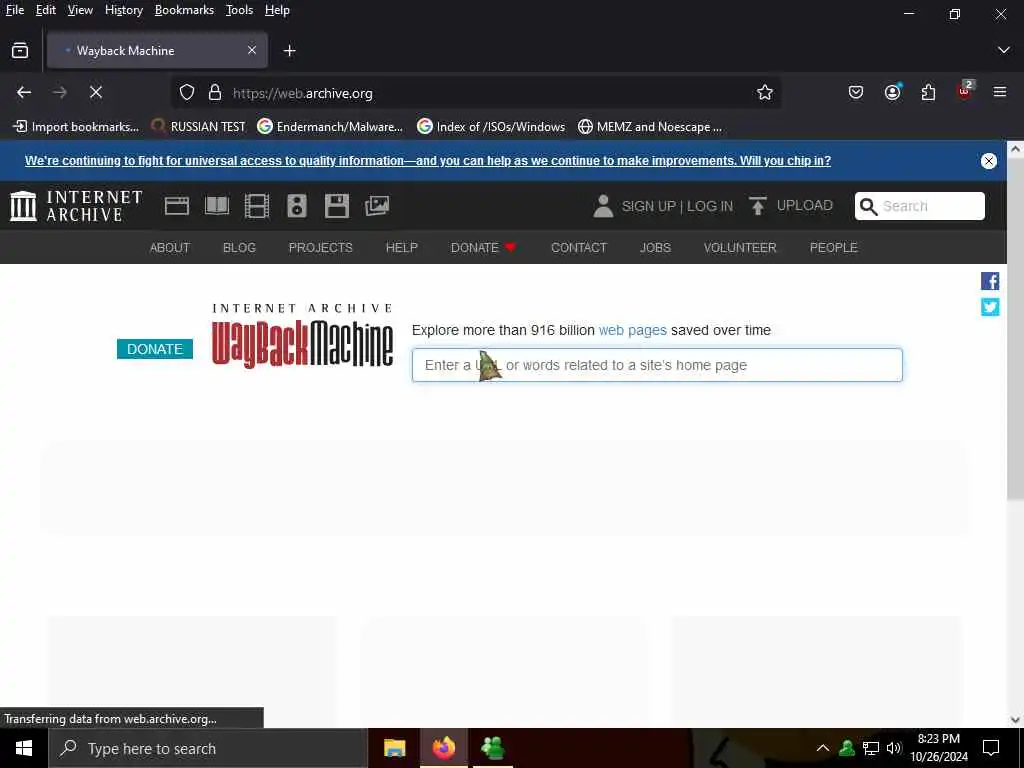This screenshot has height=768, width=1024.
Task: Bookmark this page with star icon
Action: pyautogui.click(x=765, y=93)
